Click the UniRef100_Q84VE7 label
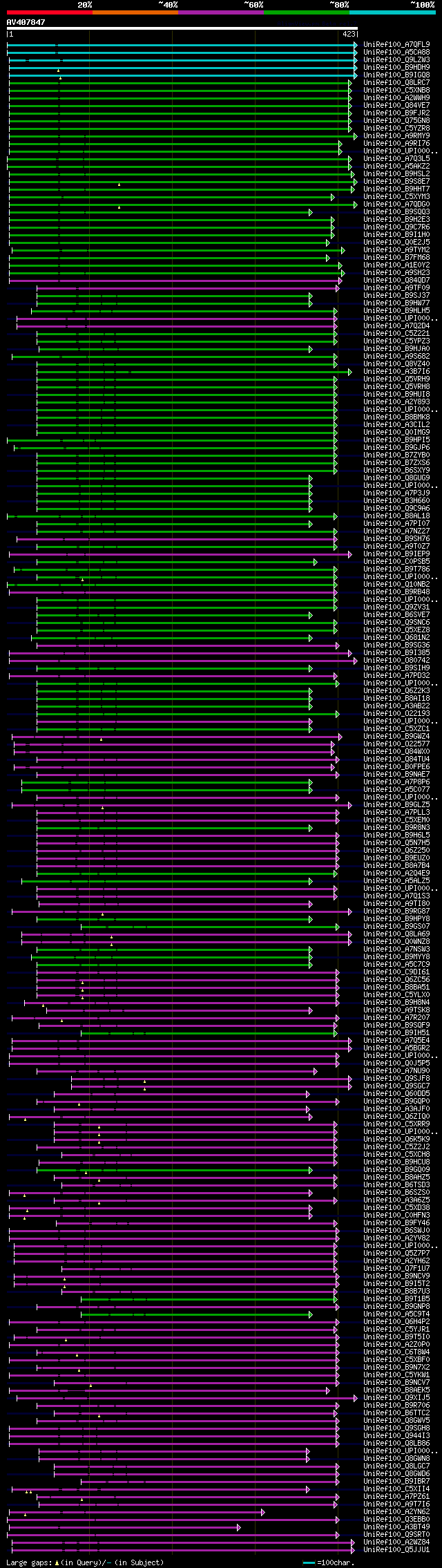 (x=396, y=105)
